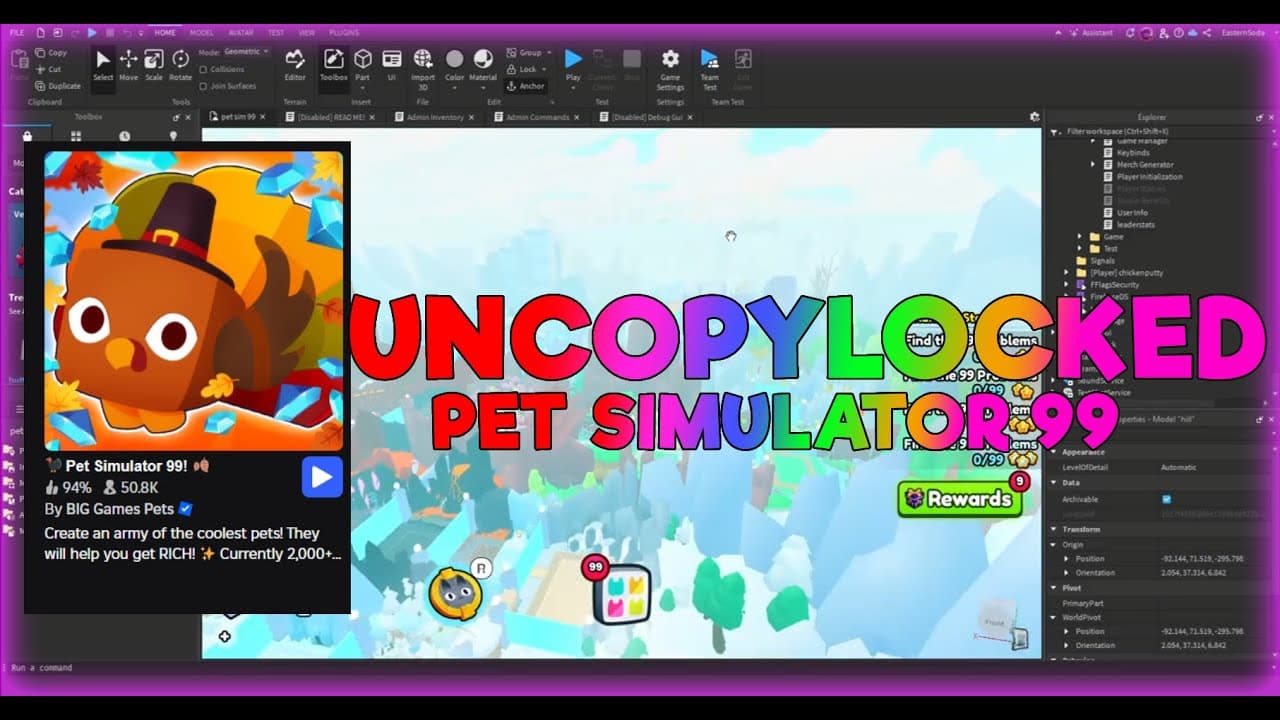Toggle the Collisions checkbox
The image size is (1280, 720).
203,70
